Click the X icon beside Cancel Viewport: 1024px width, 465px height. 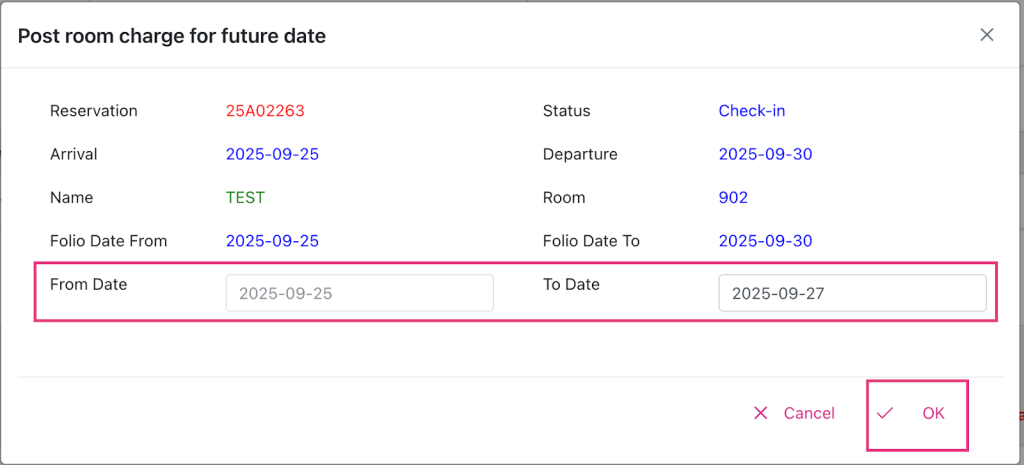tap(760, 413)
